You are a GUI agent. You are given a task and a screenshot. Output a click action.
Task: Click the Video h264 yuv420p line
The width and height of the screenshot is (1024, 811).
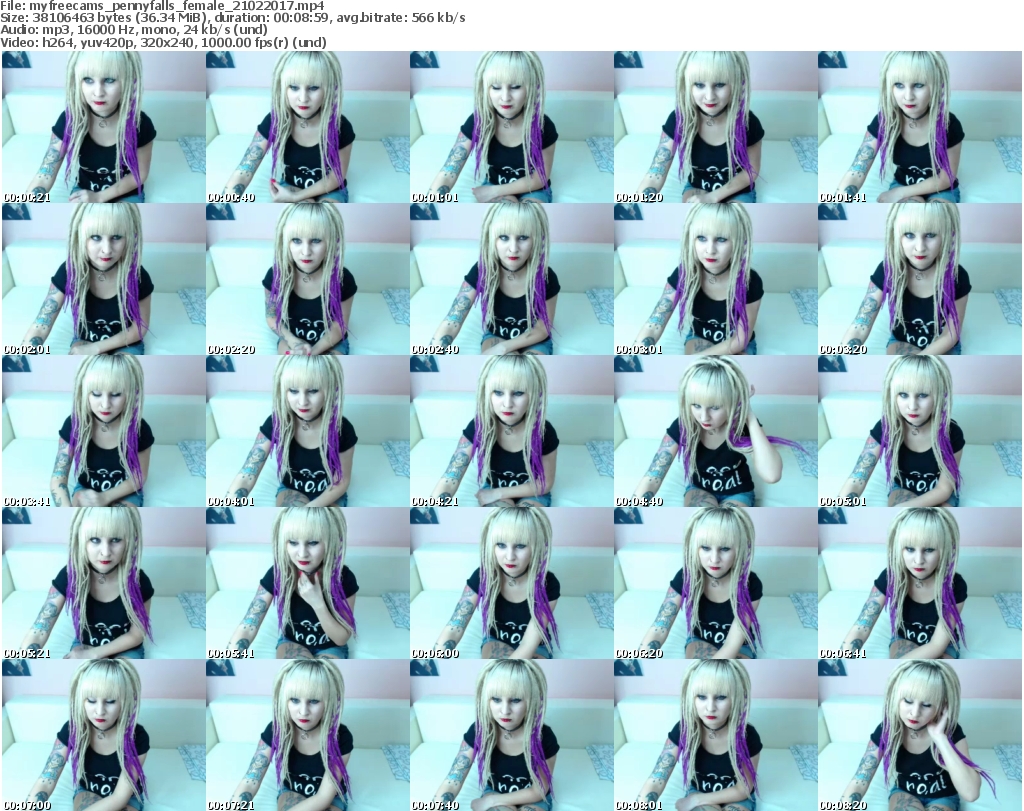(163, 42)
